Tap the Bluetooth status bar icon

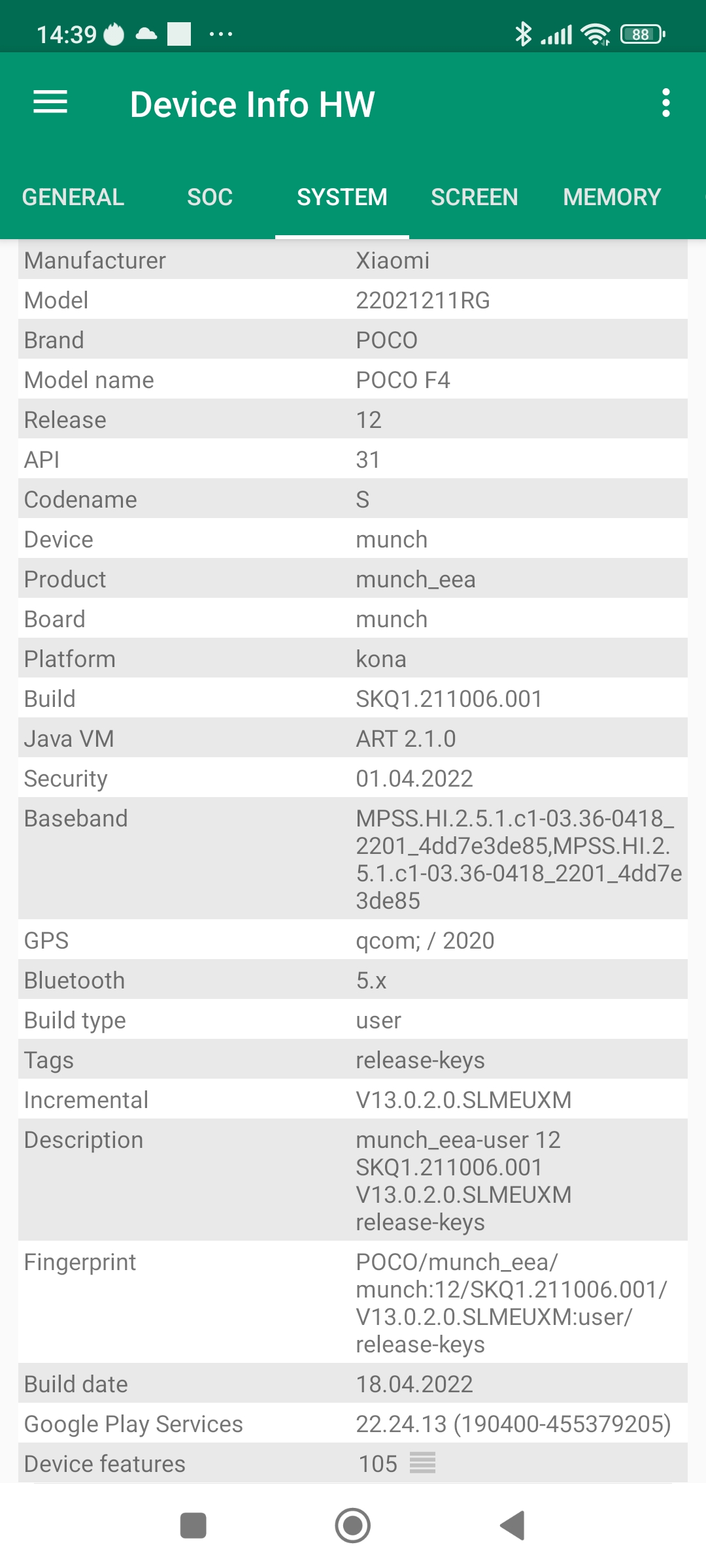[523, 34]
